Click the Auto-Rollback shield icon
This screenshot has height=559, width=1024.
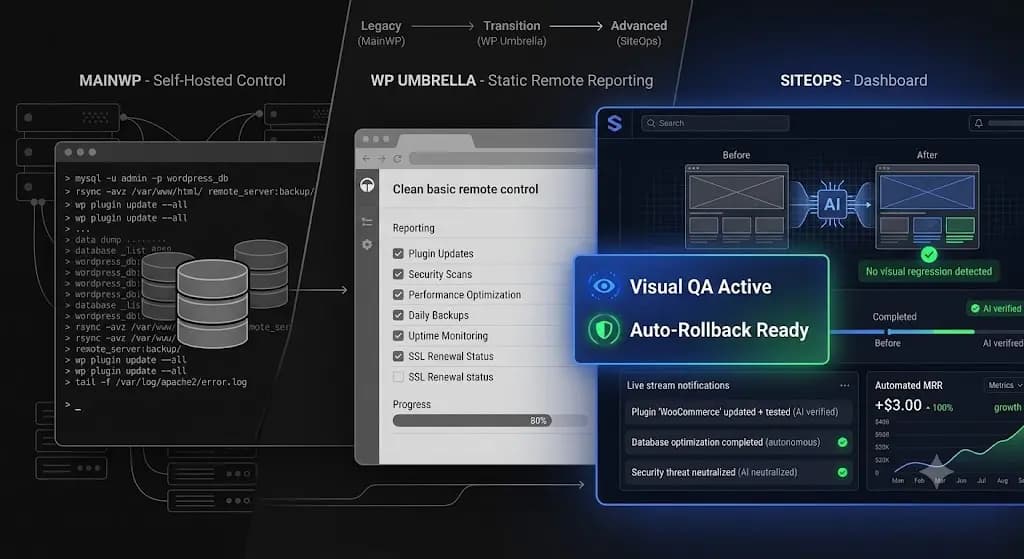point(603,330)
